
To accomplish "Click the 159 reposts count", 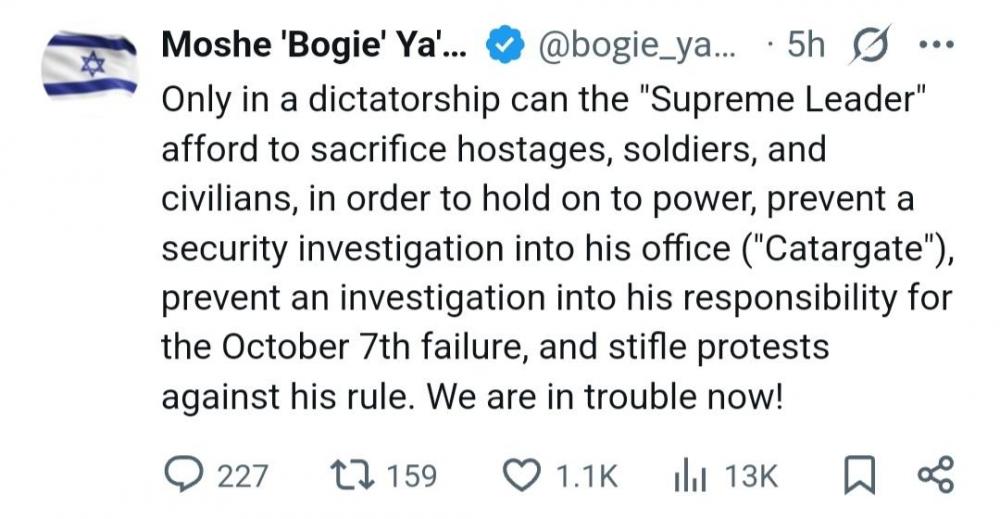I will pyautogui.click(x=411, y=476).
